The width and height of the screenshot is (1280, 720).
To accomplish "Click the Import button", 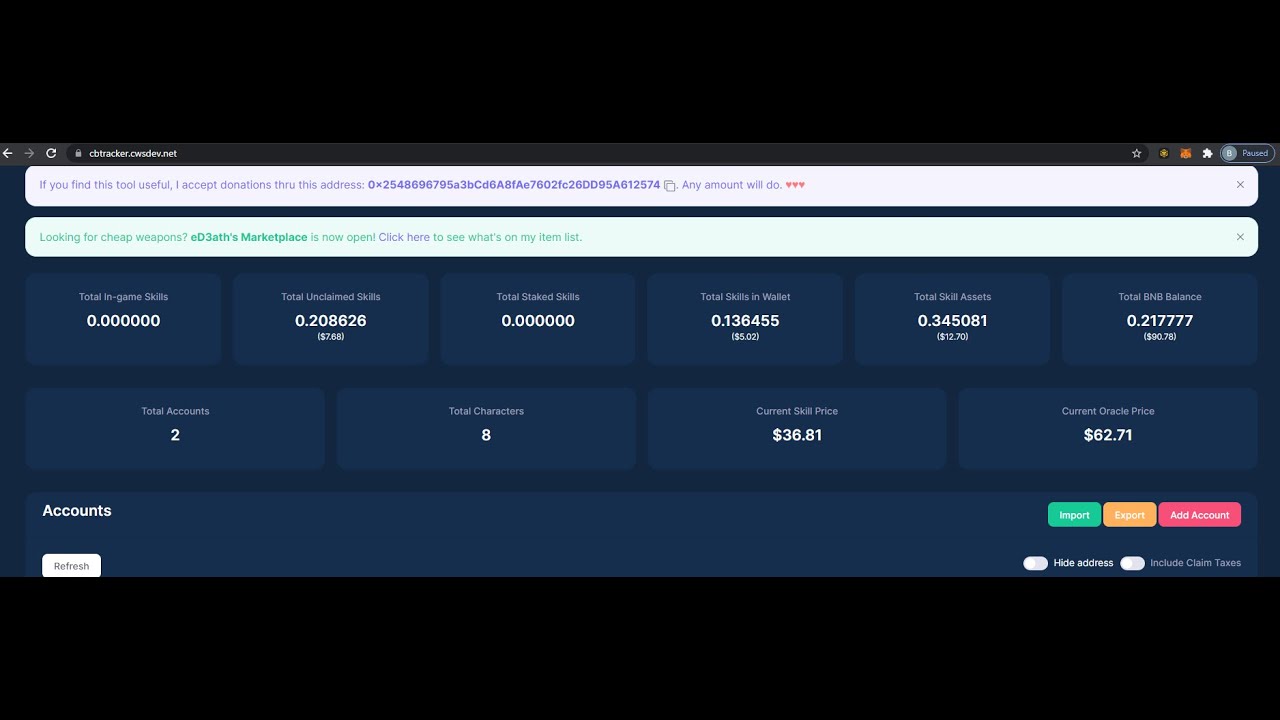I will tap(1074, 515).
